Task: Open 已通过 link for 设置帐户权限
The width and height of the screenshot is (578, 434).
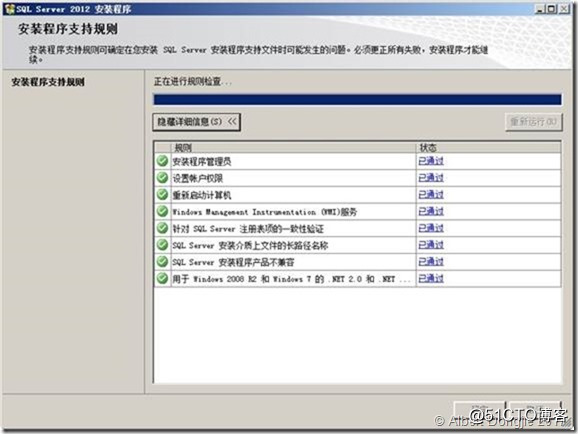Action: (x=431, y=178)
